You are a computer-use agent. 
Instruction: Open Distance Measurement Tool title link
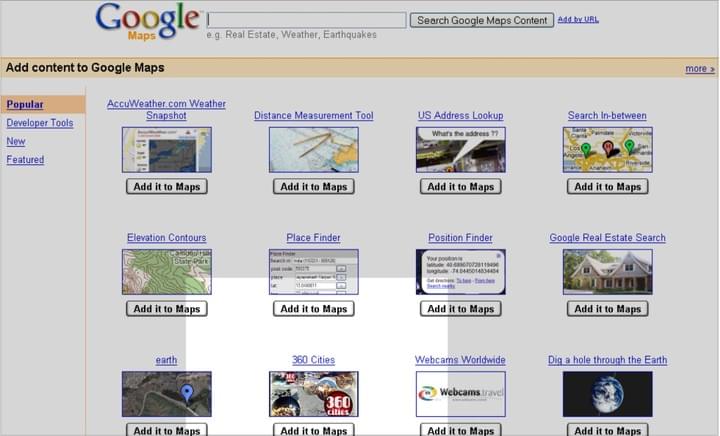(314, 116)
